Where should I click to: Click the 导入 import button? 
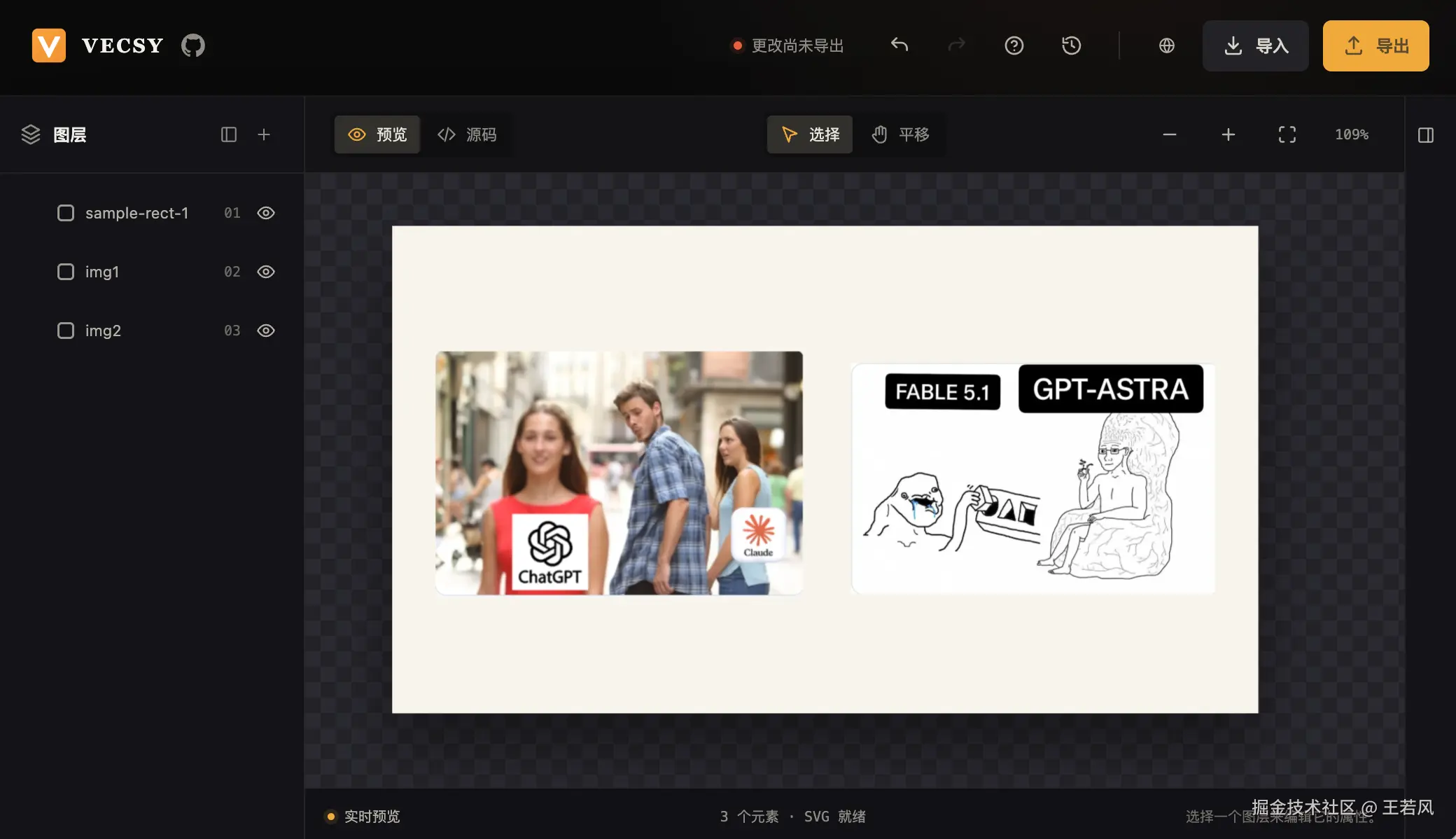[1256, 46]
